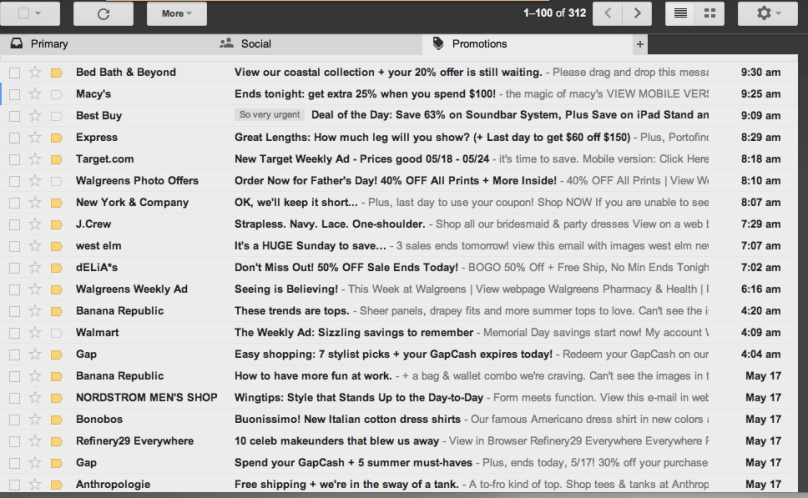
Task: Open the select-all checkbox dropdown
Action: (38, 14)
